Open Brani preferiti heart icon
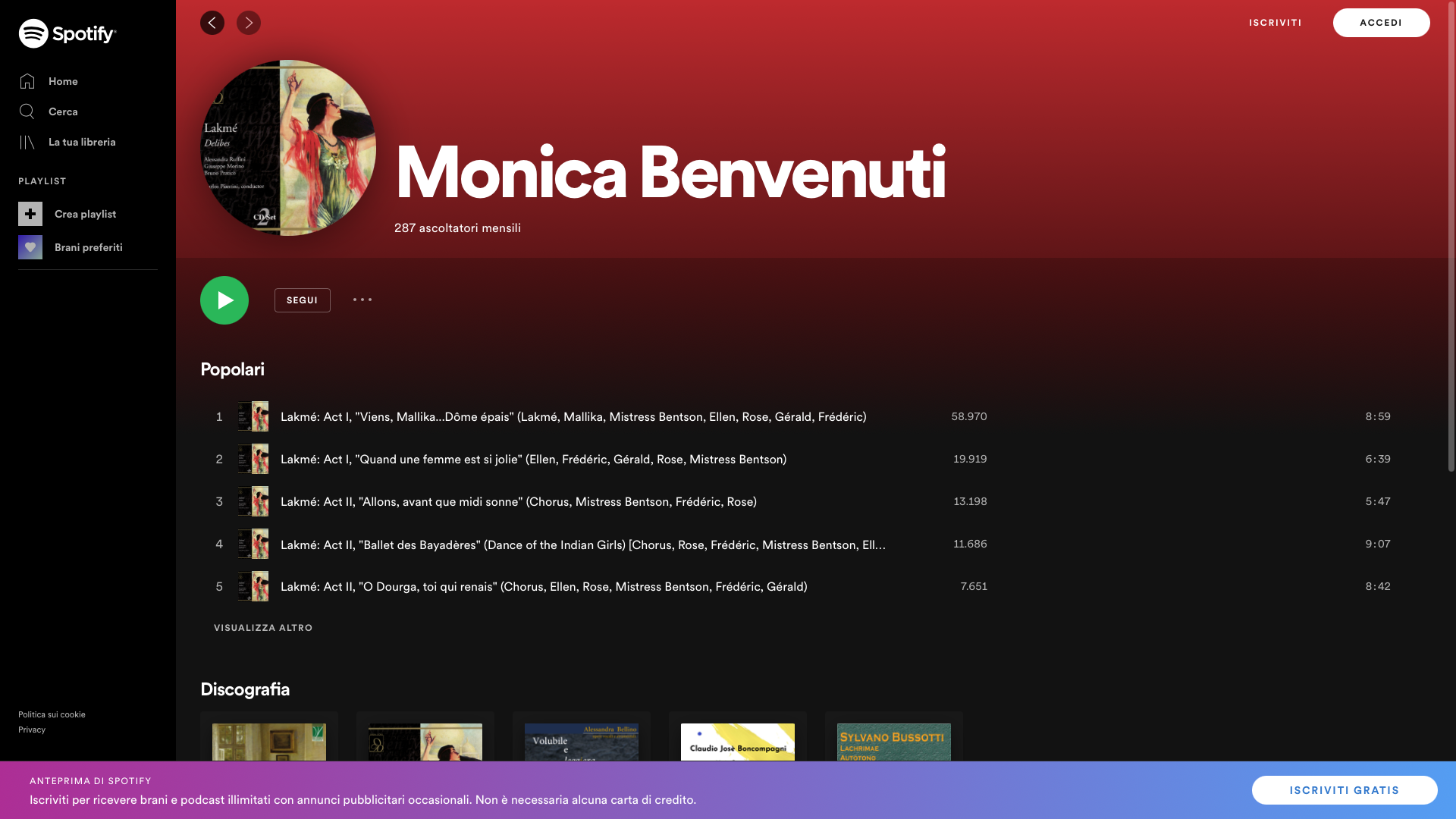Image resolution: width=1456 pixels, height=819 pixels. coord(30,247)
